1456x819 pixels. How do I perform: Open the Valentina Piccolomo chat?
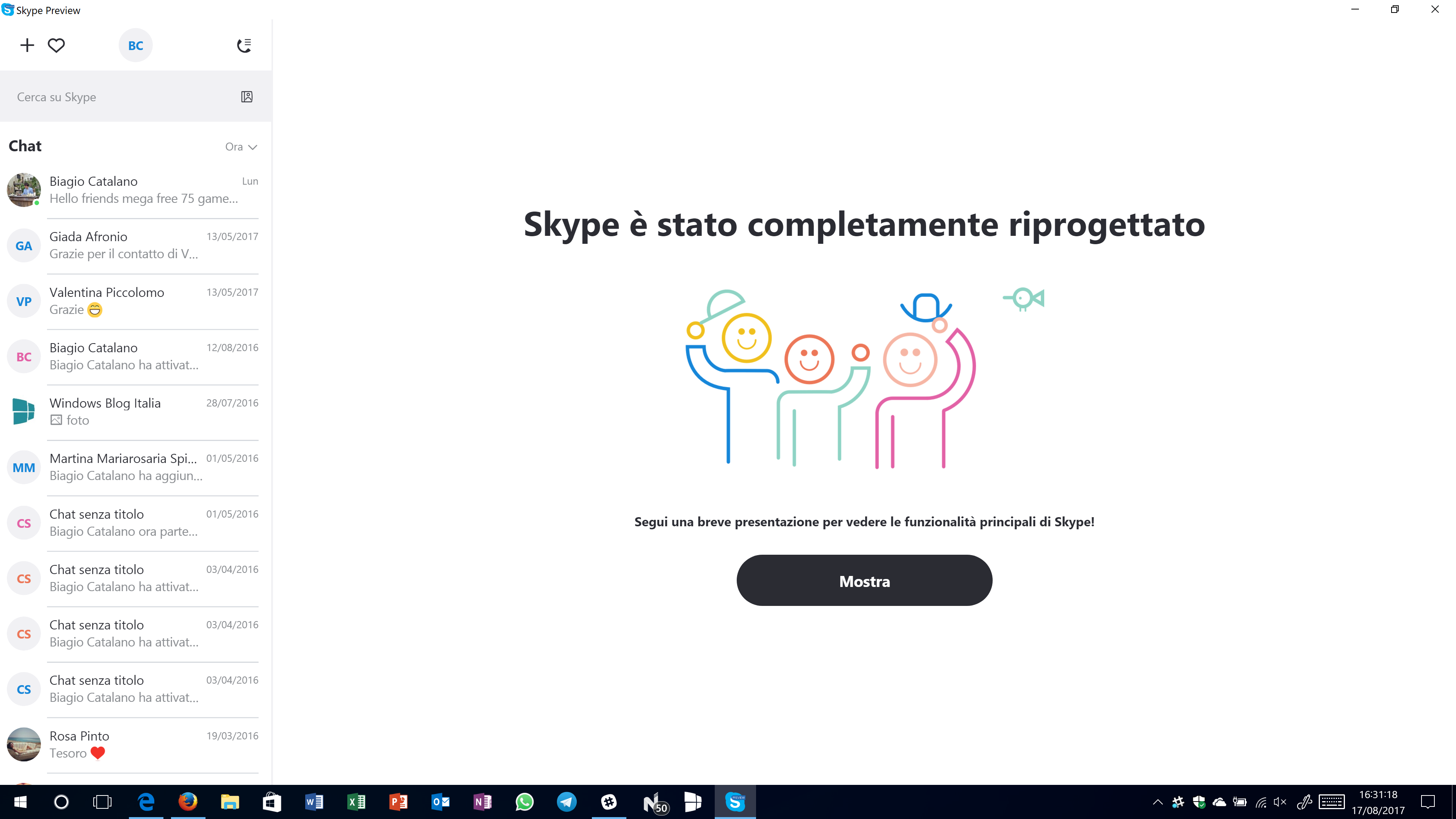click(x=136, y=301)
